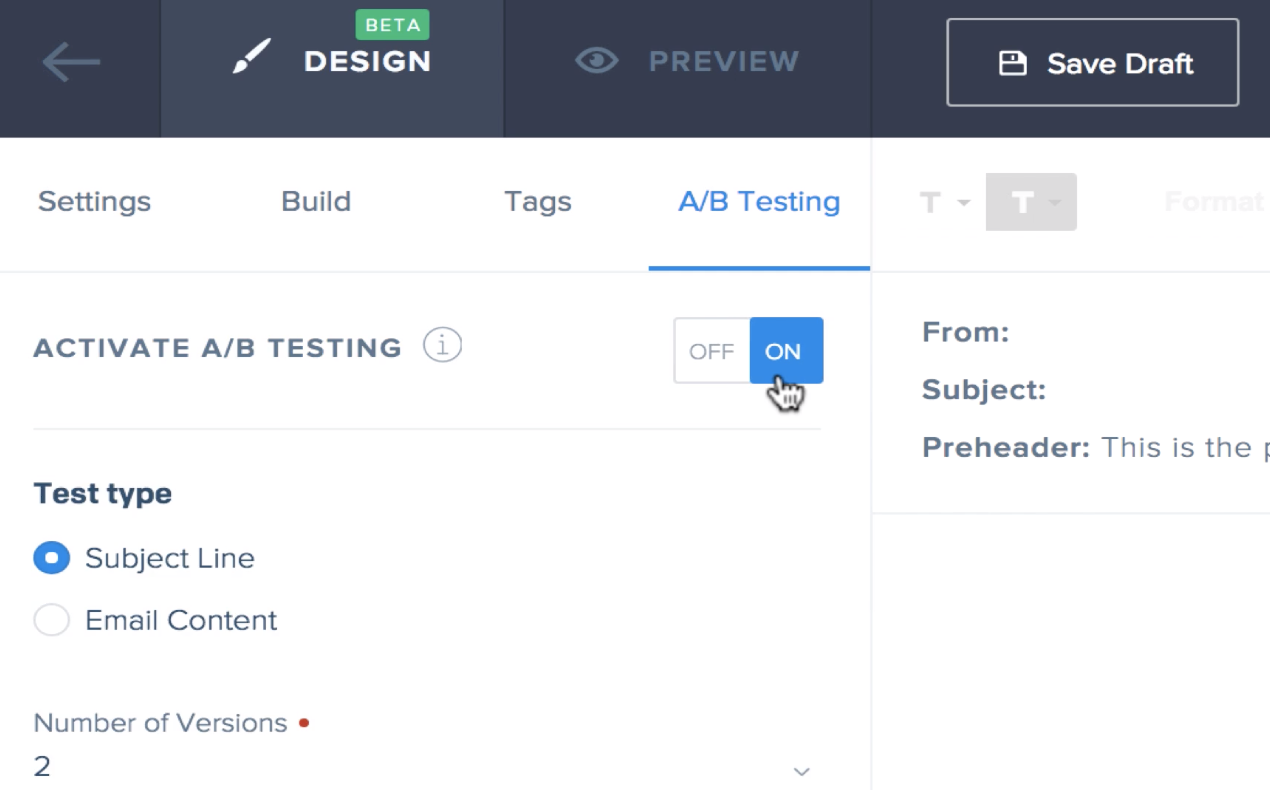Click the floppy disk icon on Save Draft
Viewport: 1270px width, 790px height.
pyautogui.click(x=1013, y=62)
